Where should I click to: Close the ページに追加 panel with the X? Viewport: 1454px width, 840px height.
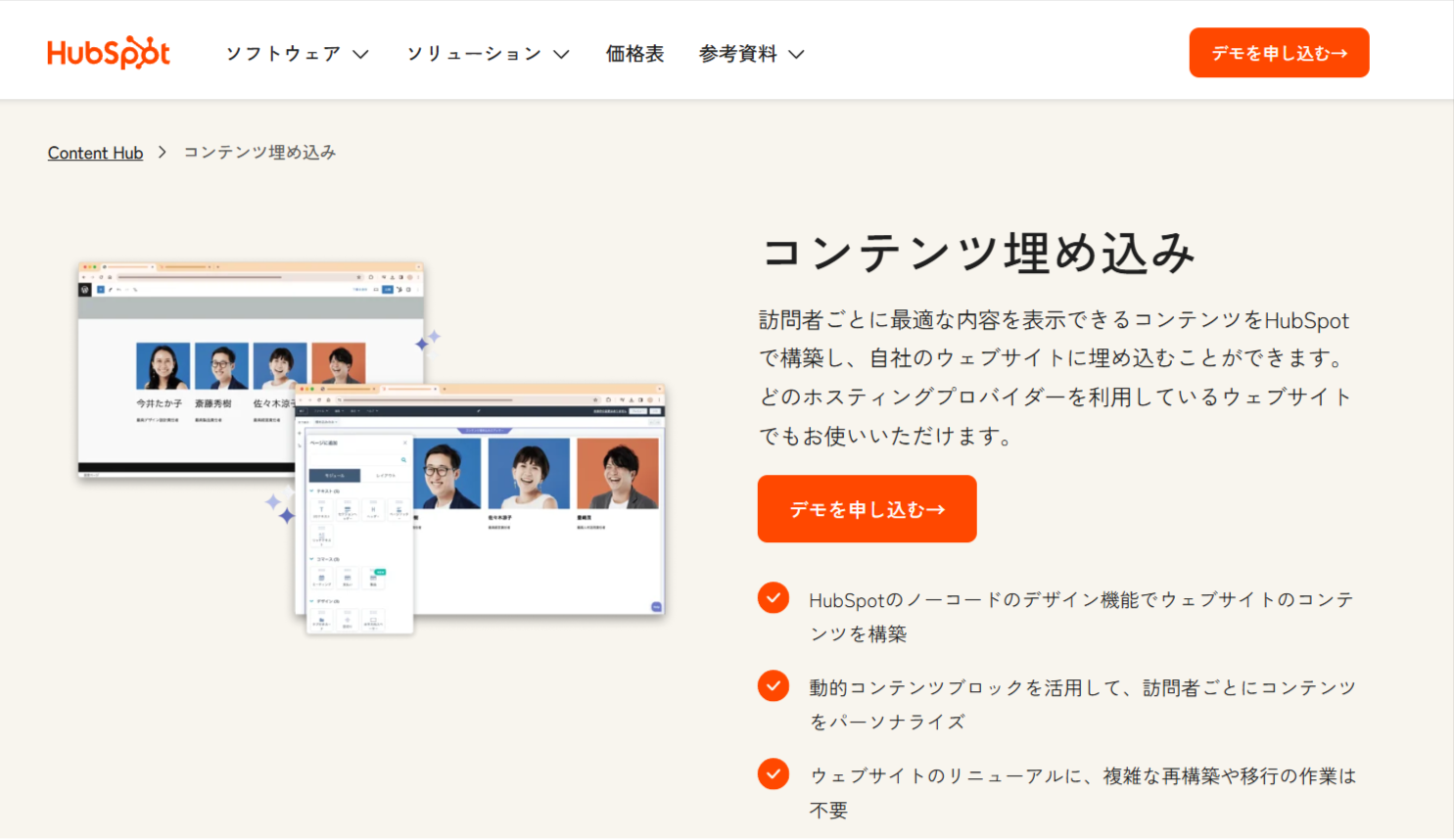coord(405,443)
